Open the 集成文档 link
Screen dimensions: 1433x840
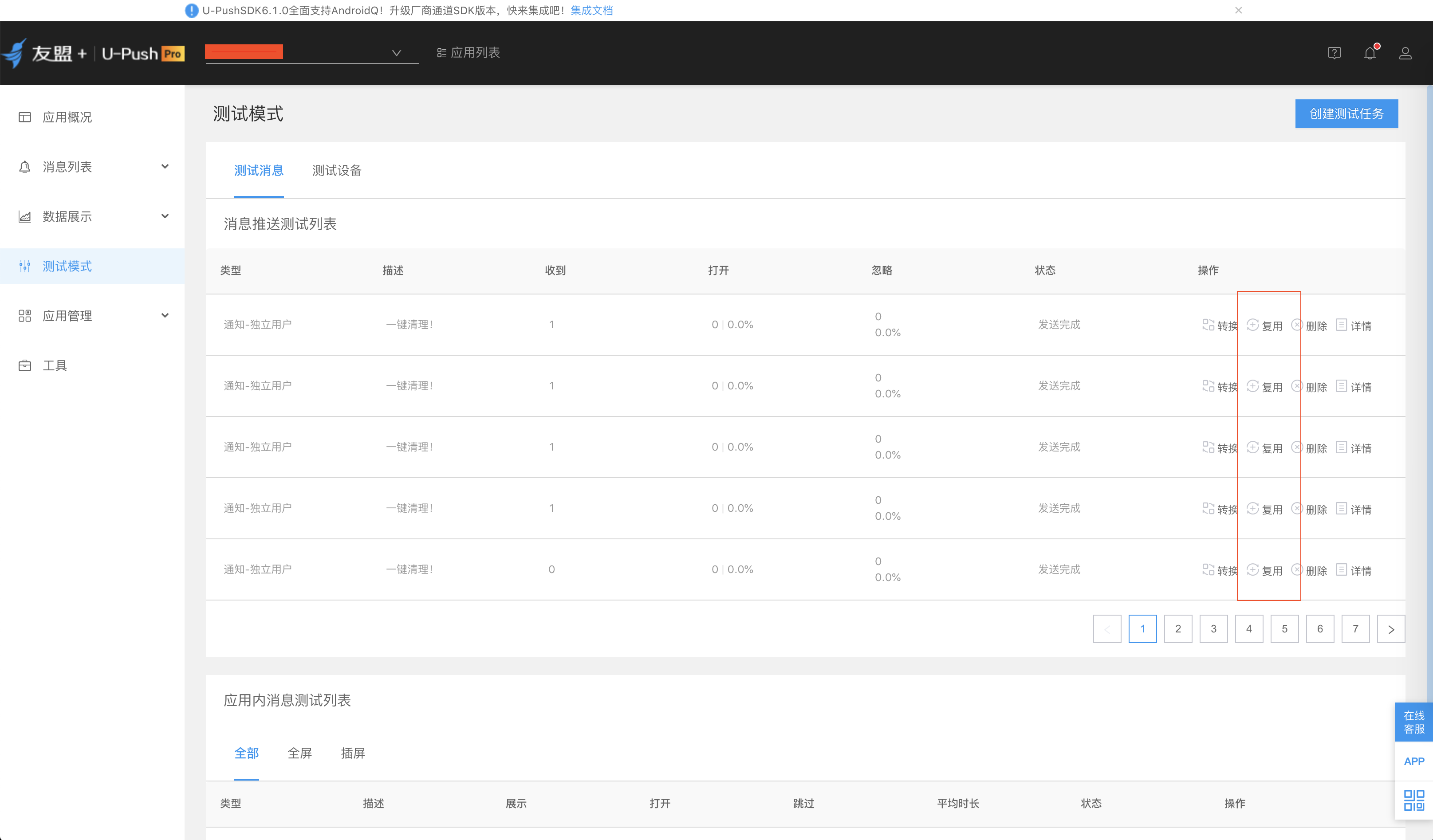point(591,10)
